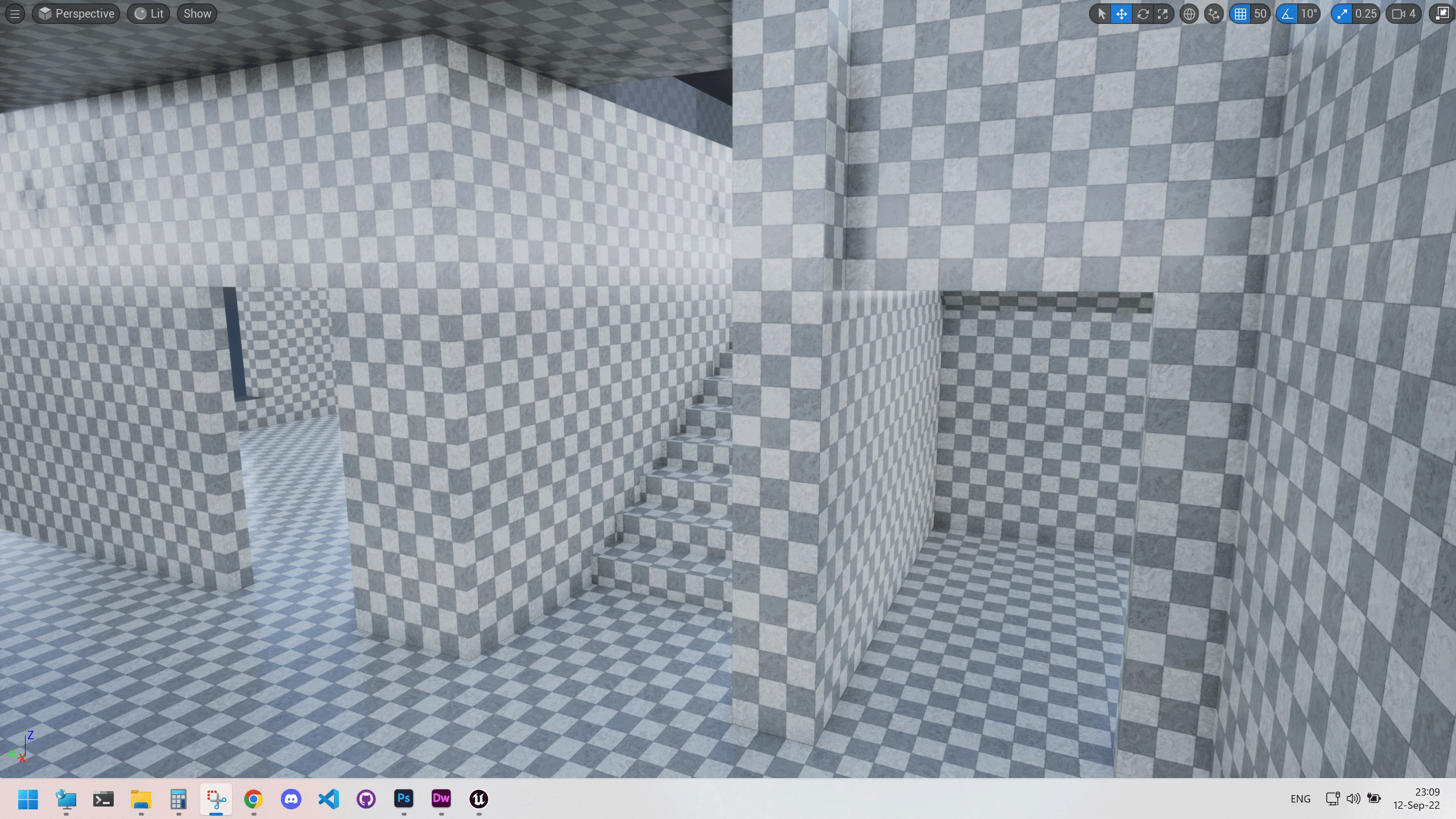Screen dimensions: 1456x819
Task: Open the Perspective viewport type menu
Action: (76, 14)
